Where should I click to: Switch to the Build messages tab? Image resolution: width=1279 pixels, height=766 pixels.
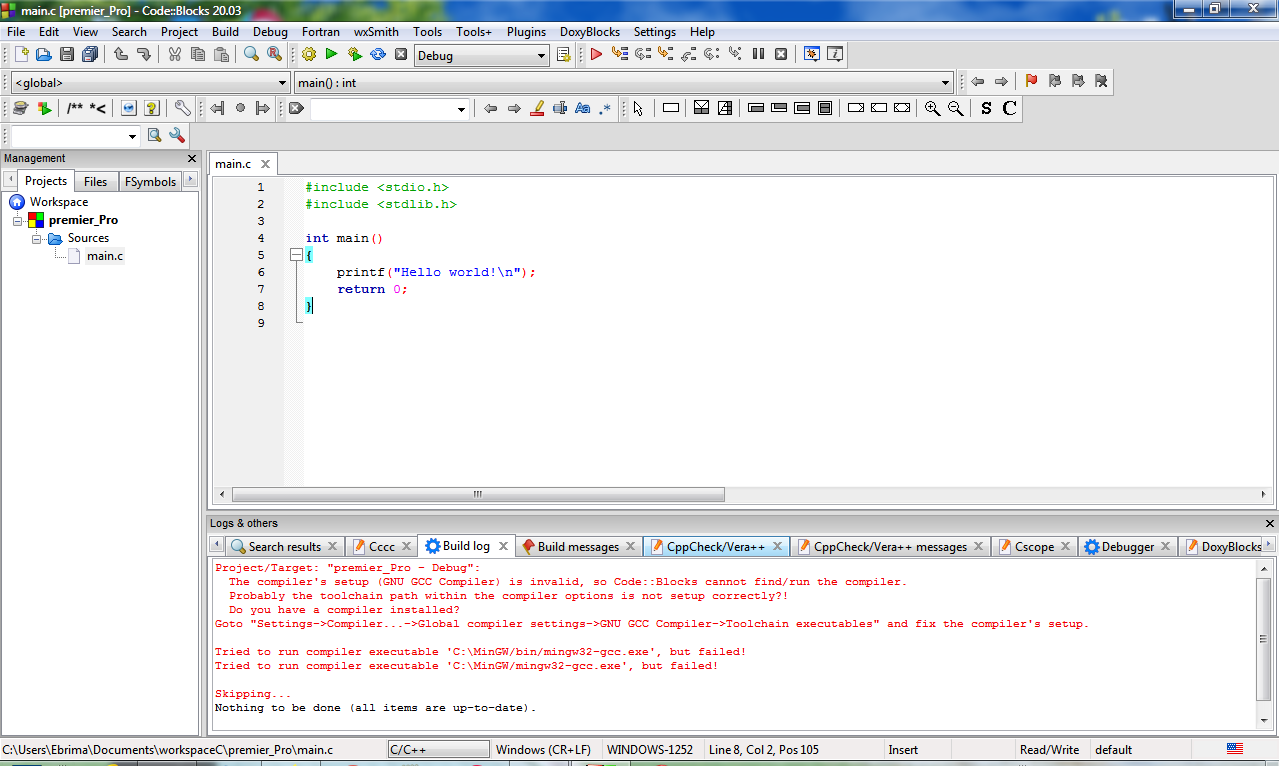click(x=578, y=546)
